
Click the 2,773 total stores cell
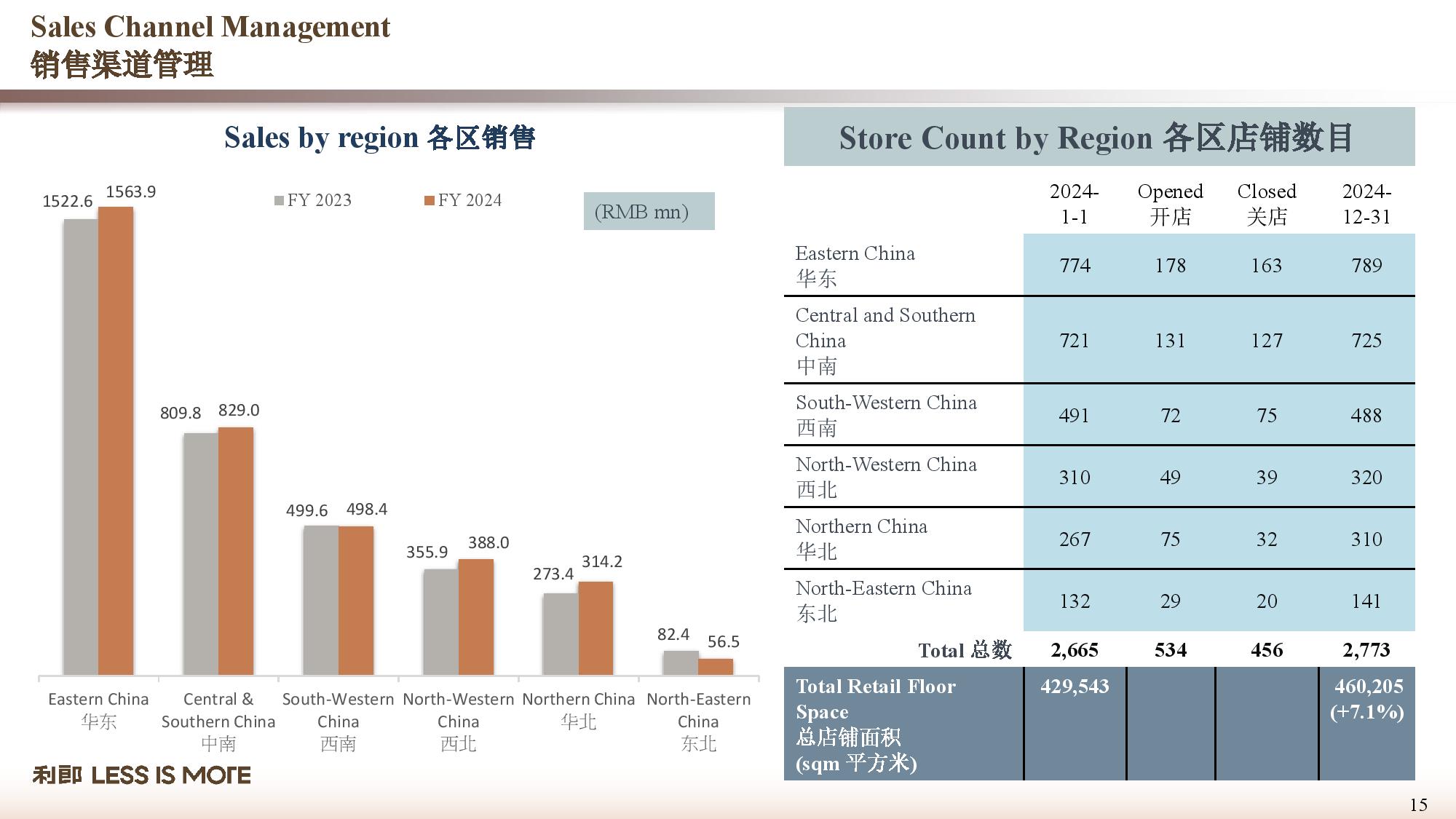tap(1366, 649)
